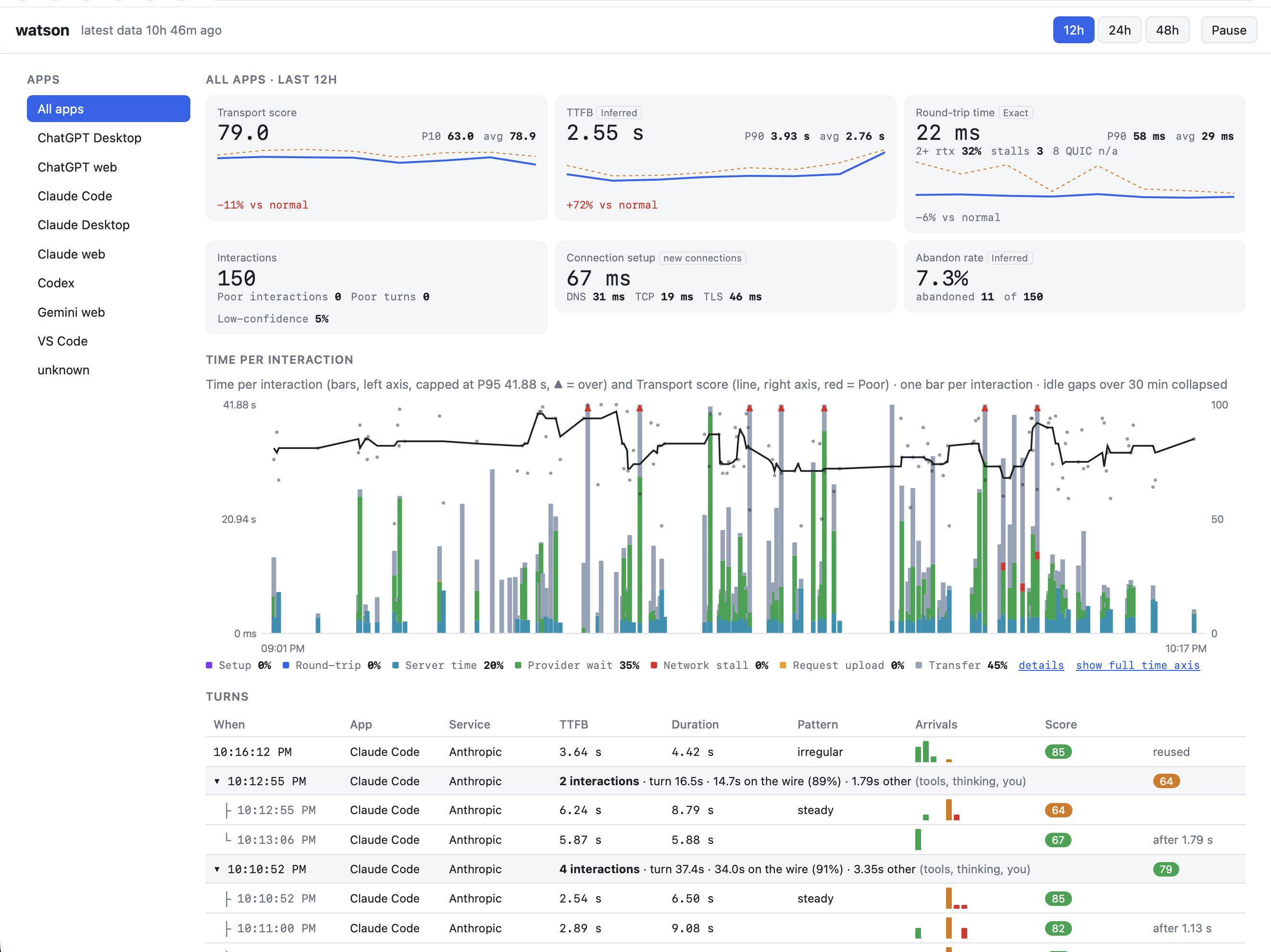
Task: Collapse the 10:12:55 PM turn group
Action: [x=217, y=781]
